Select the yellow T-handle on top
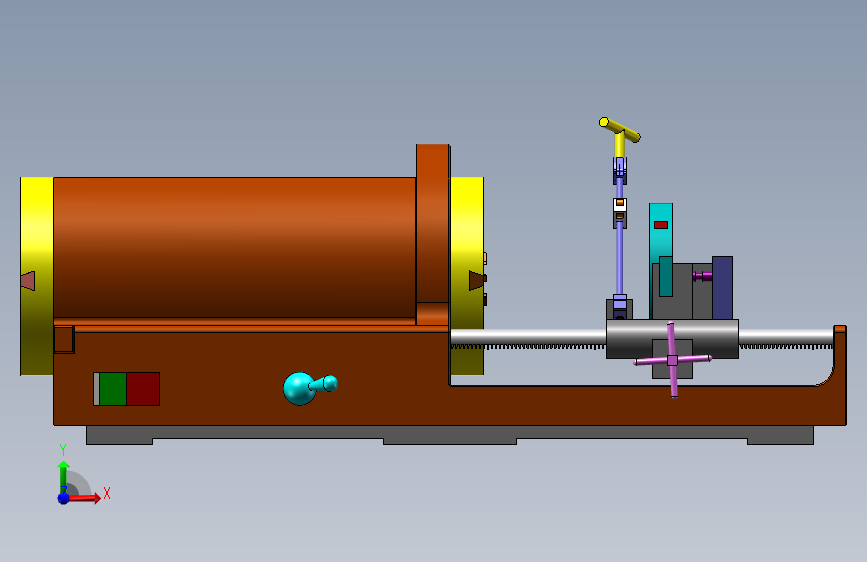867x562 pixels. click(x=619, y=136)
